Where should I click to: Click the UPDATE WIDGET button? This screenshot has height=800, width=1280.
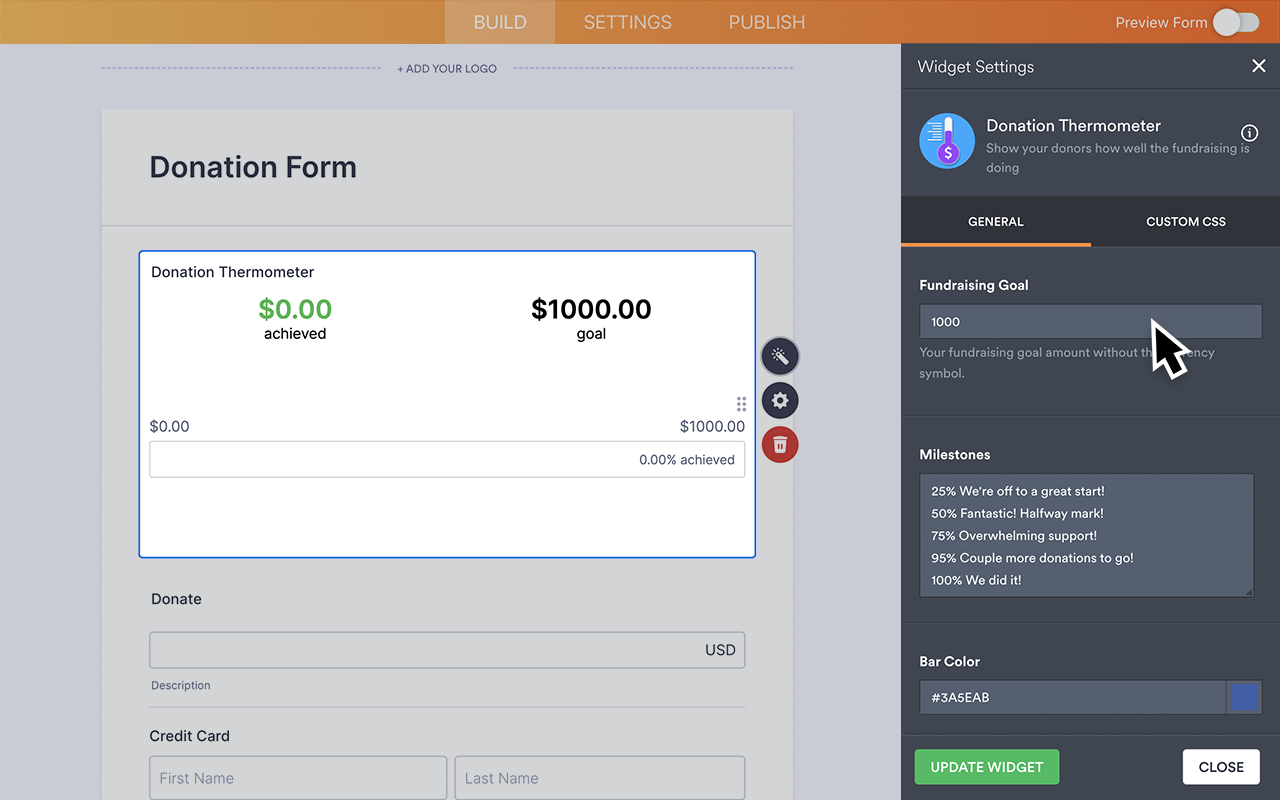point(986,766)
